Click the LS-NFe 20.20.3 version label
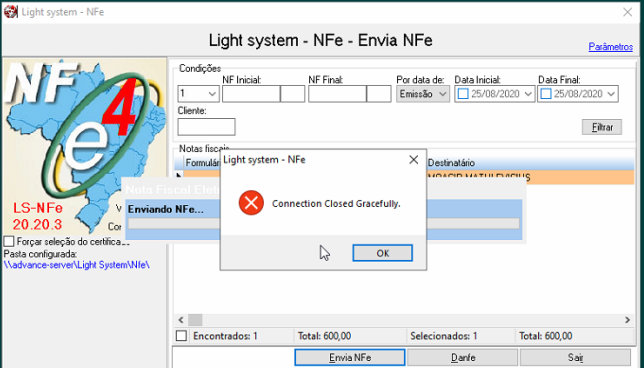The image size is (644, 368). click(37, 216)
